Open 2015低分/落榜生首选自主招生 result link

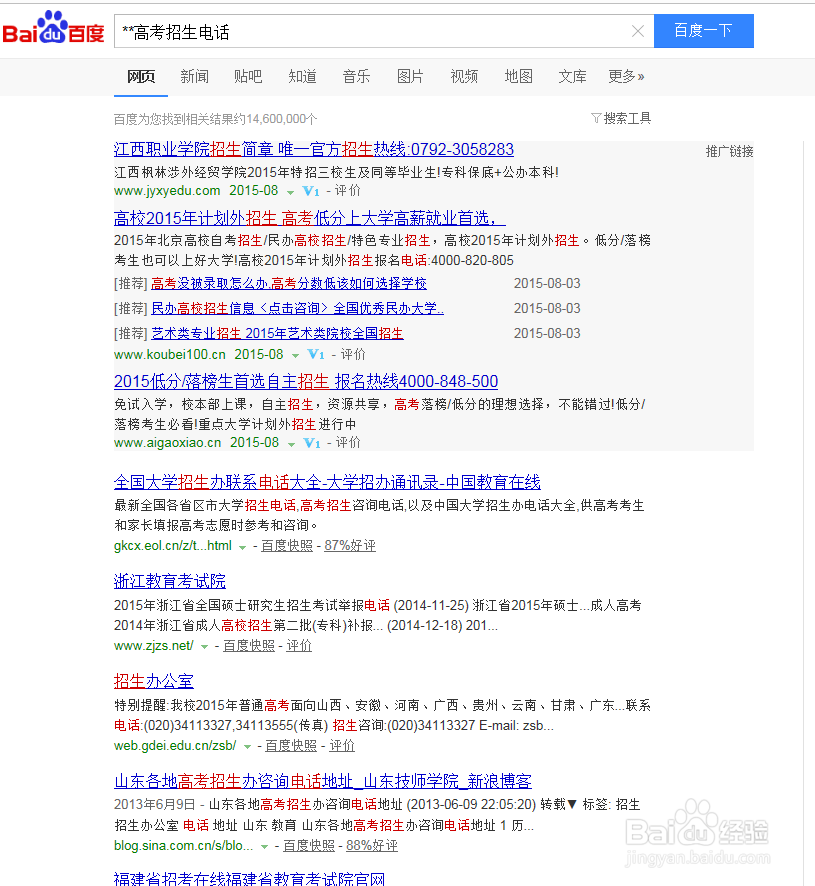(x=306, y=381)
